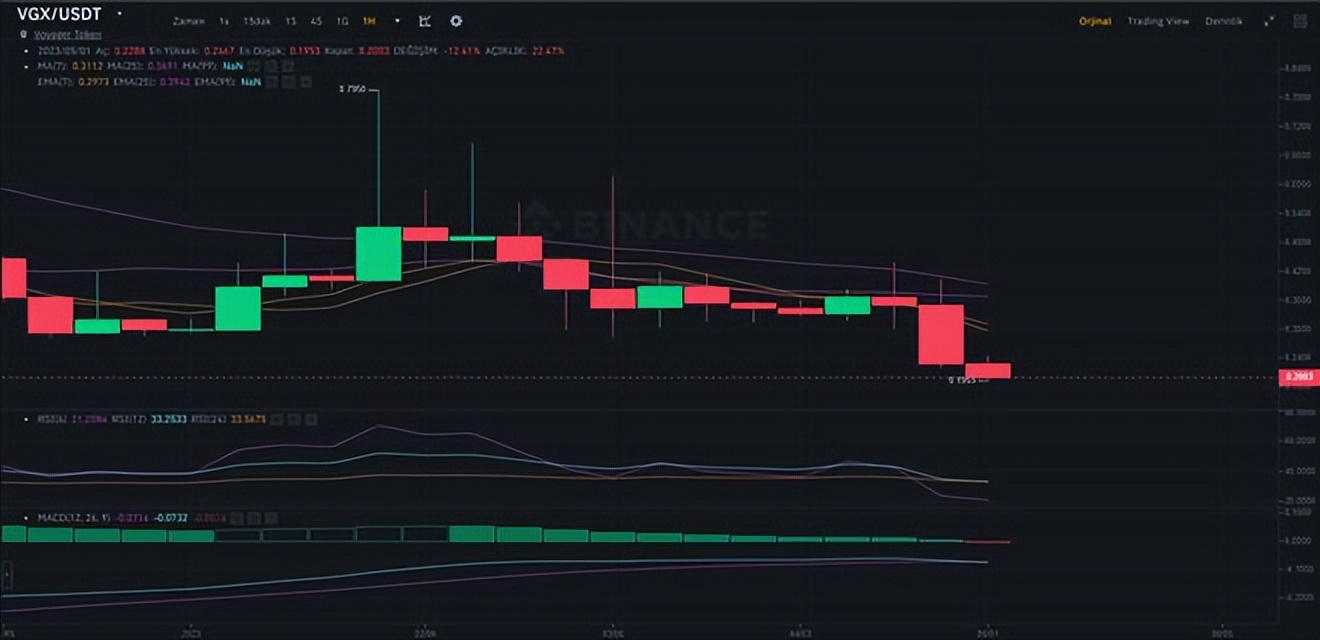
Task: Remove the EMA indicator icon
Action: (306, 81)
